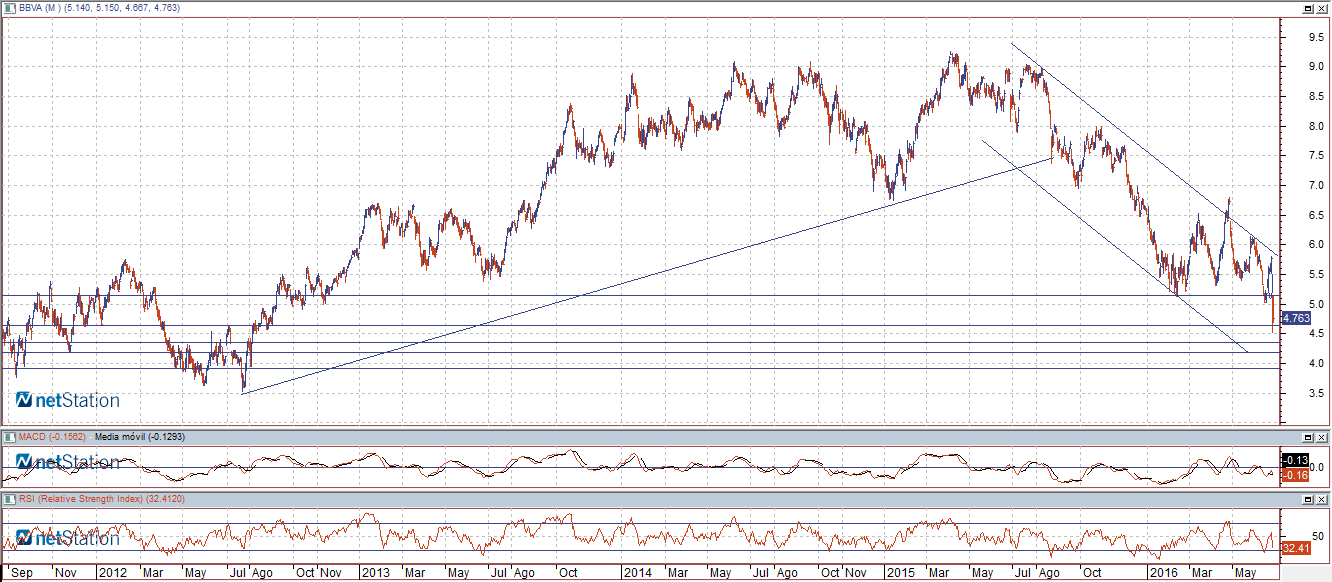Maximize the RSI indicator panel
The height and width of the screenshot is (582, 1332).
pyautogui.click(x=1308, y=499)
